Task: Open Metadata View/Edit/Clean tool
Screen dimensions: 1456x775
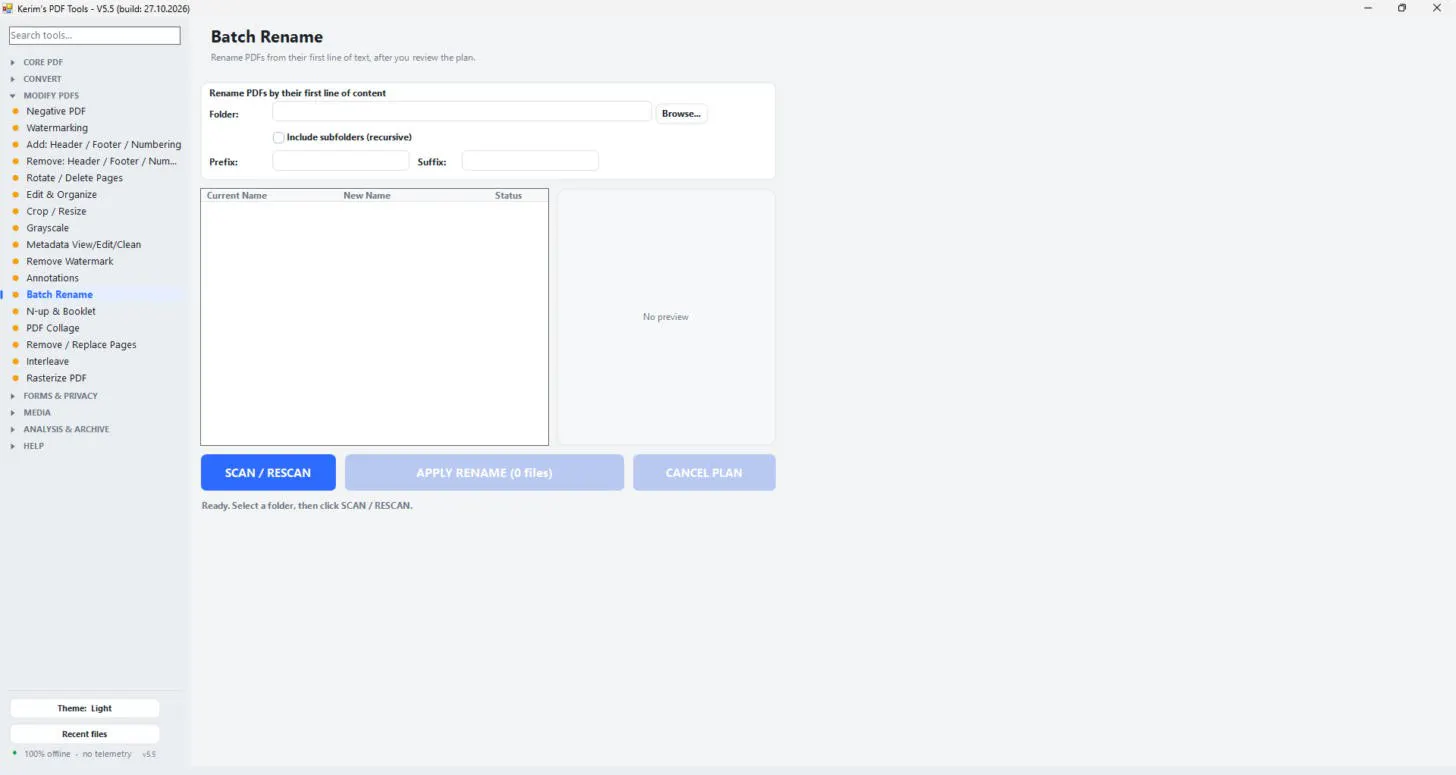Action: [84, 245]
